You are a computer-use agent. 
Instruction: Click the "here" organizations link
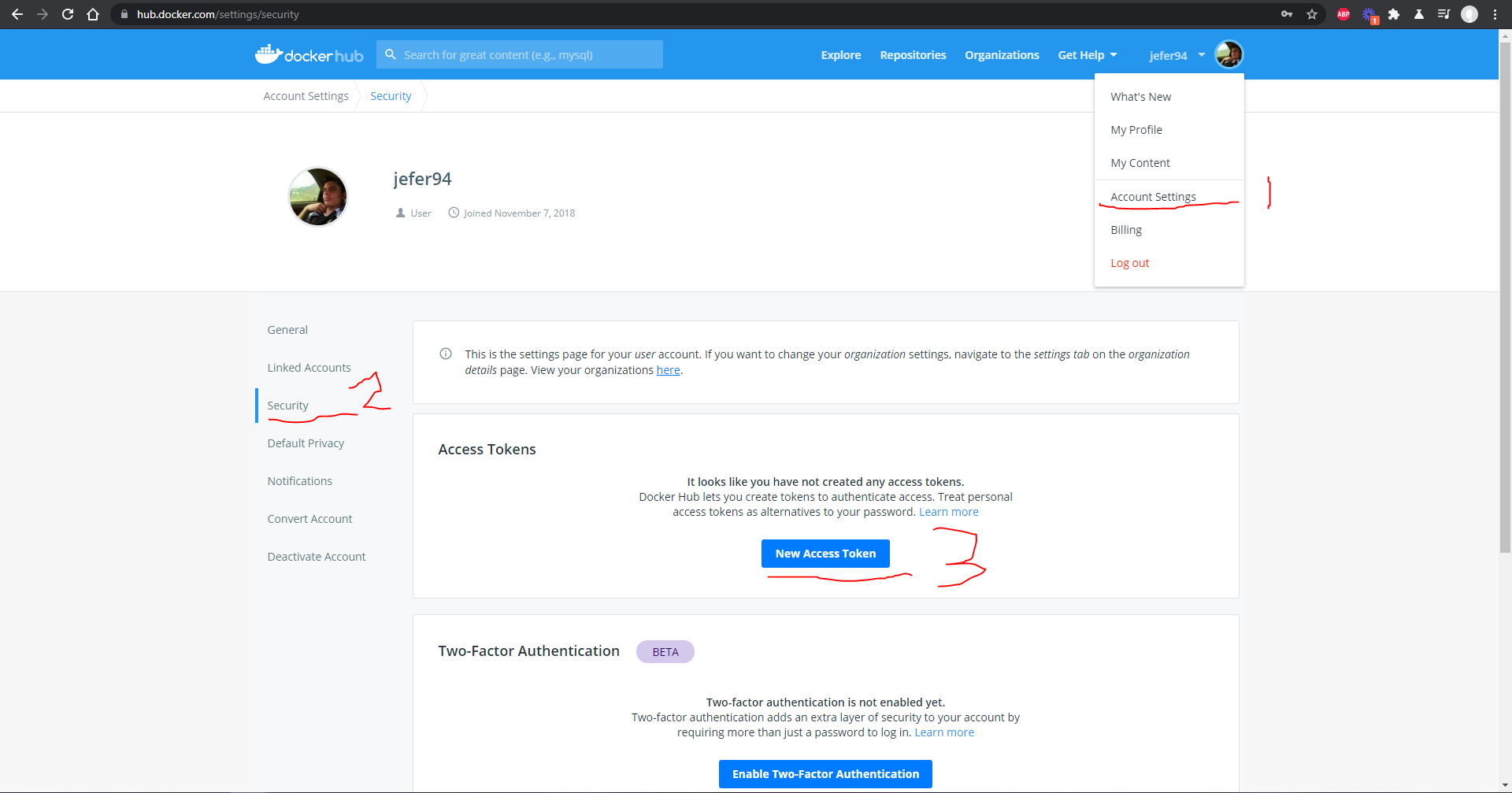[668, 370]
